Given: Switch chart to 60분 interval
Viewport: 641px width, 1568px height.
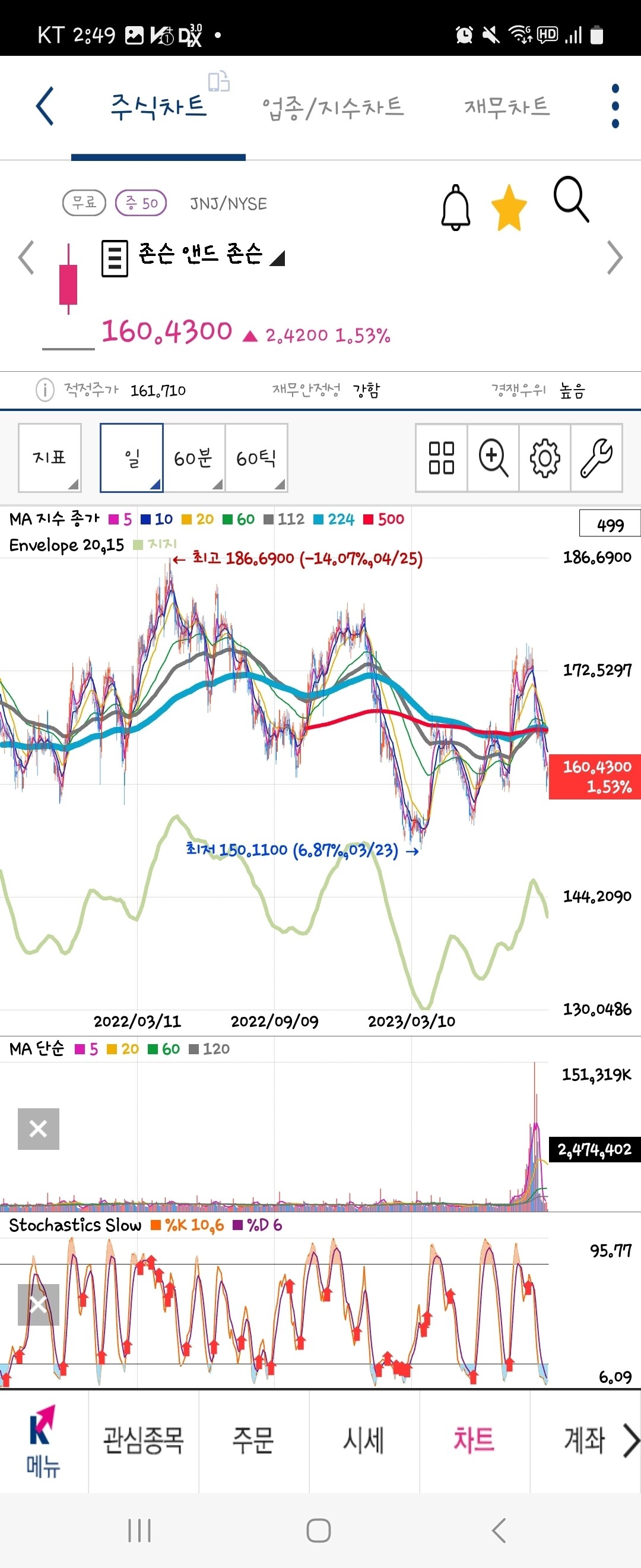Looking at the screenshot, I should coord(194,458).
